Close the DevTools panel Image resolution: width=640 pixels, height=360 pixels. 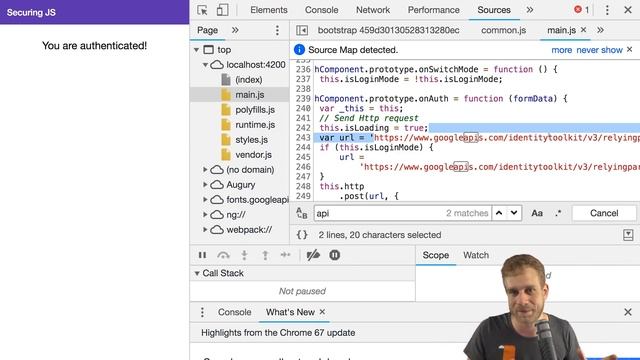tap(628, 10)
